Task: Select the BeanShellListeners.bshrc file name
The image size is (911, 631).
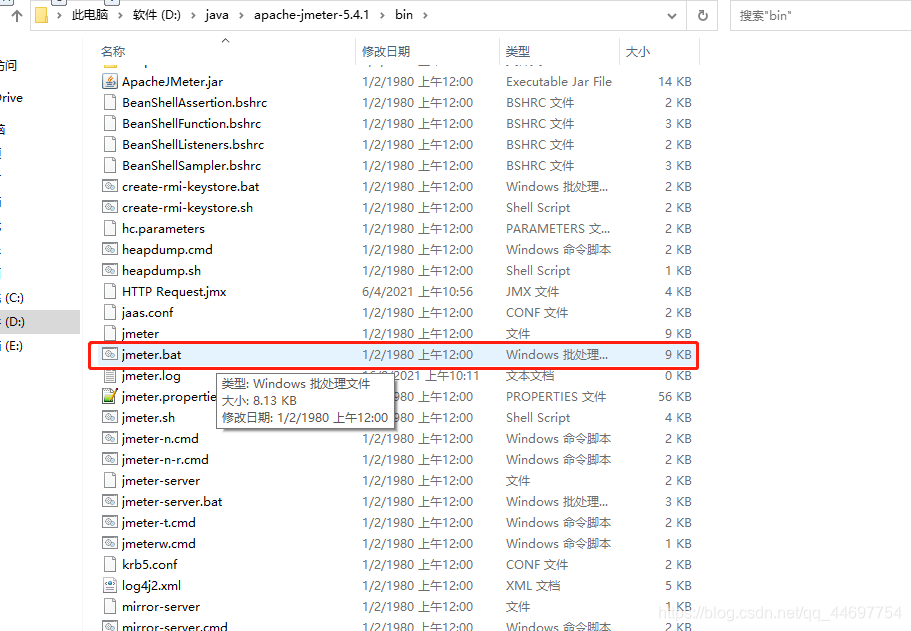Action: [x=193, y=145]
